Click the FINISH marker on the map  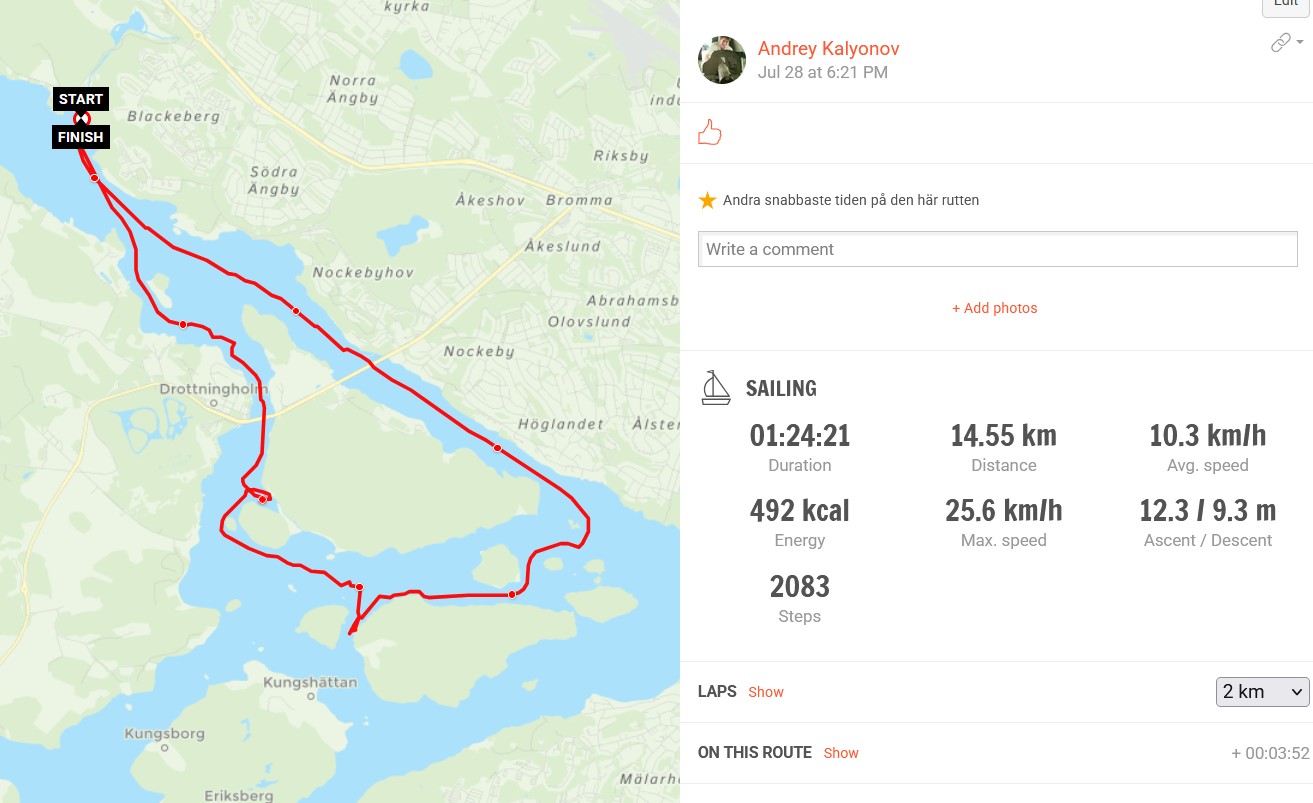click(x=81, y=137)
